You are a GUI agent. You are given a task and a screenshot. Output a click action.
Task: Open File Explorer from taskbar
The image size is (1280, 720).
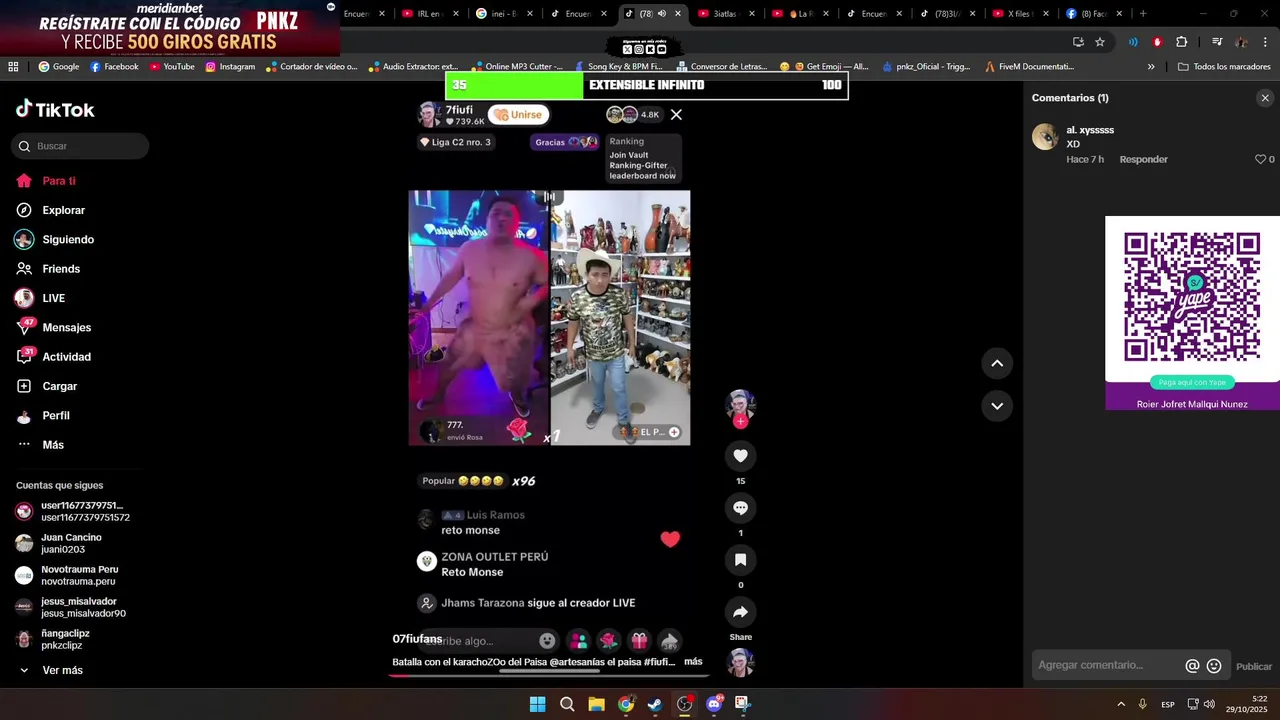596,704
